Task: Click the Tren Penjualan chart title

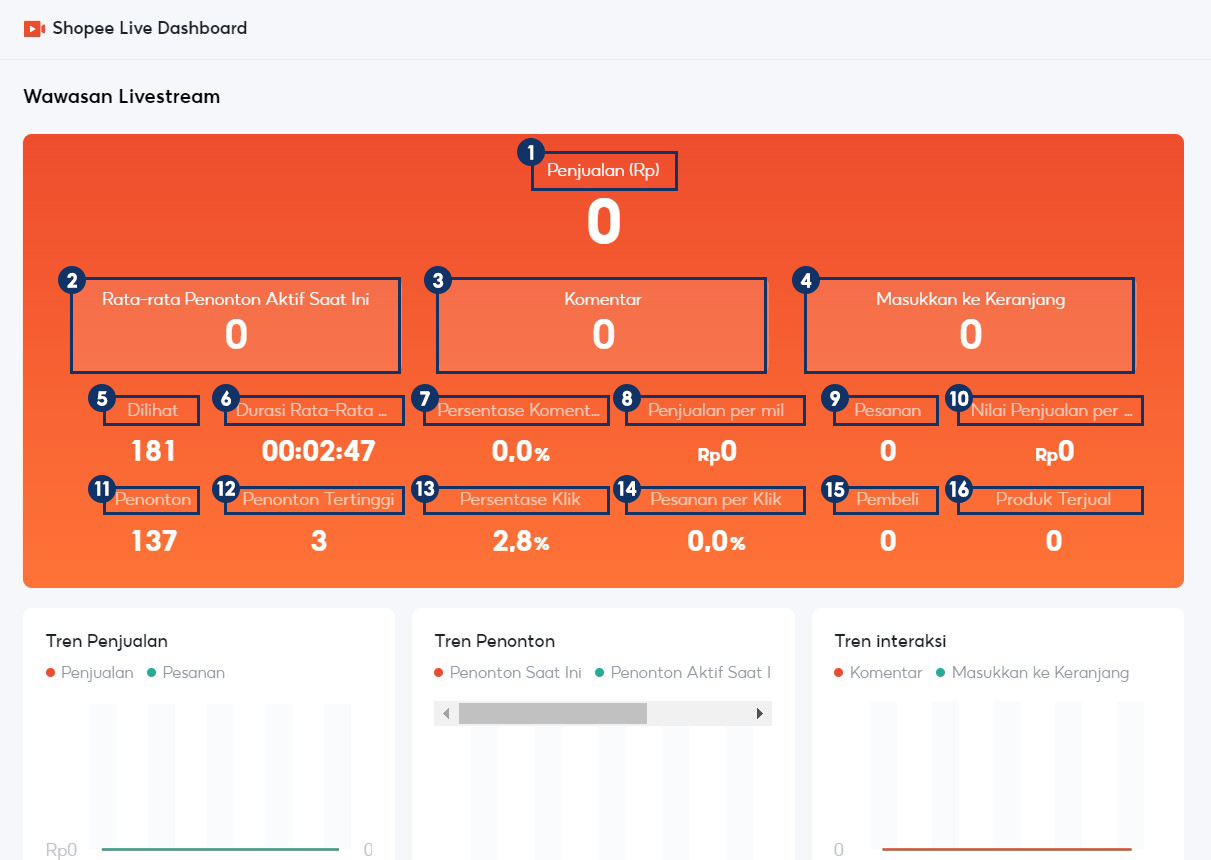Action: click(x=107, y=641)
